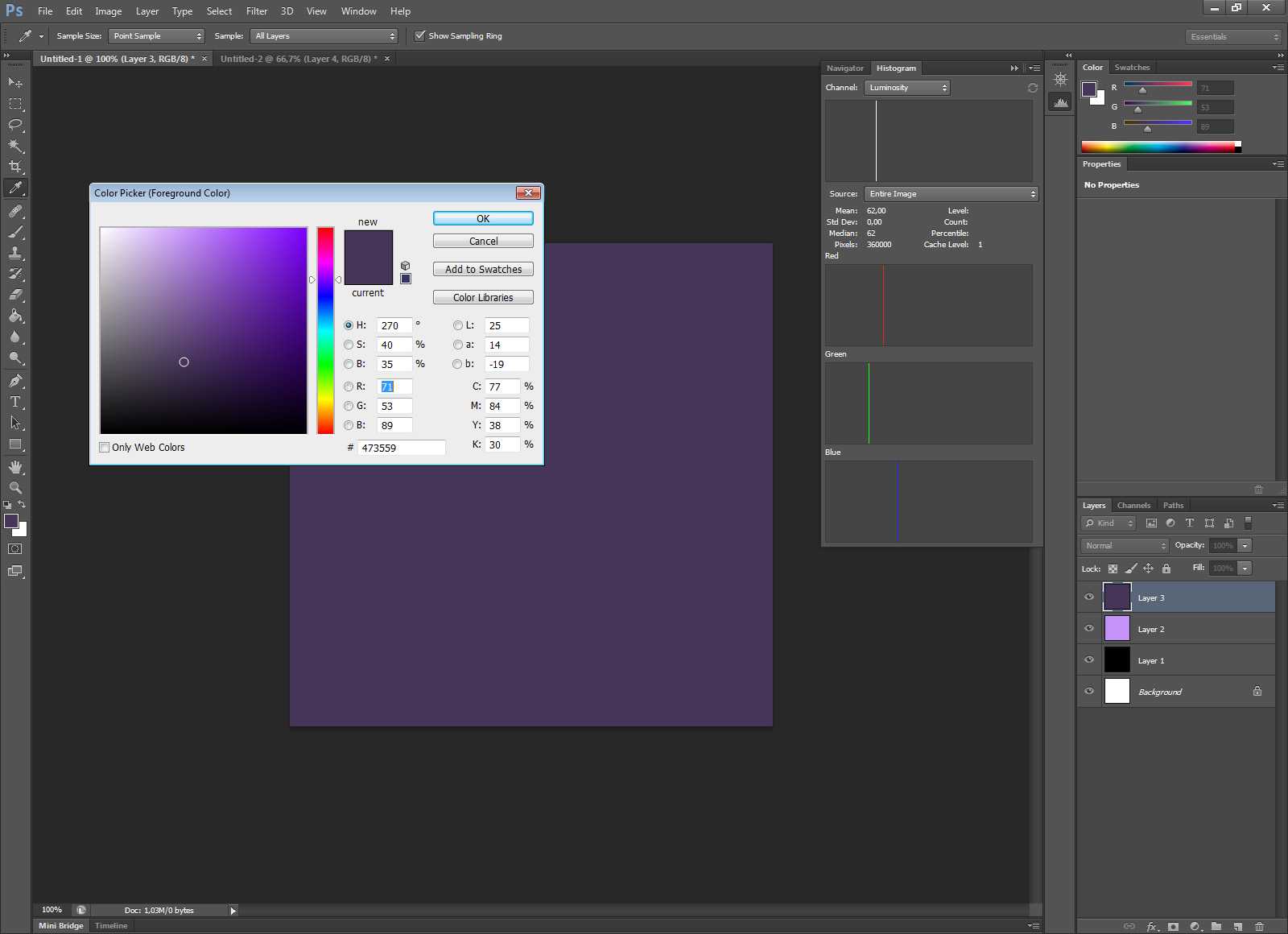
Task: Choose the Clone Stamp tool
Action: 15,253
